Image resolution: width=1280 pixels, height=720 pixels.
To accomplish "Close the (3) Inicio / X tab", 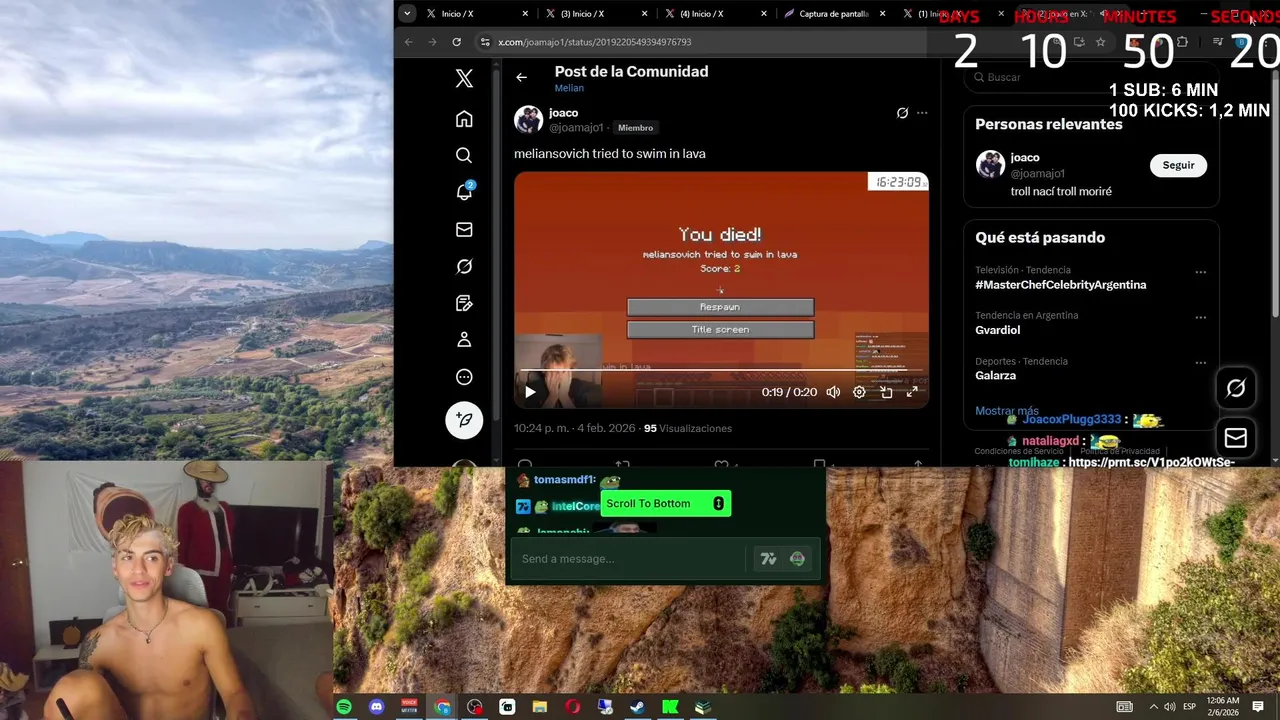I will 644,14.
